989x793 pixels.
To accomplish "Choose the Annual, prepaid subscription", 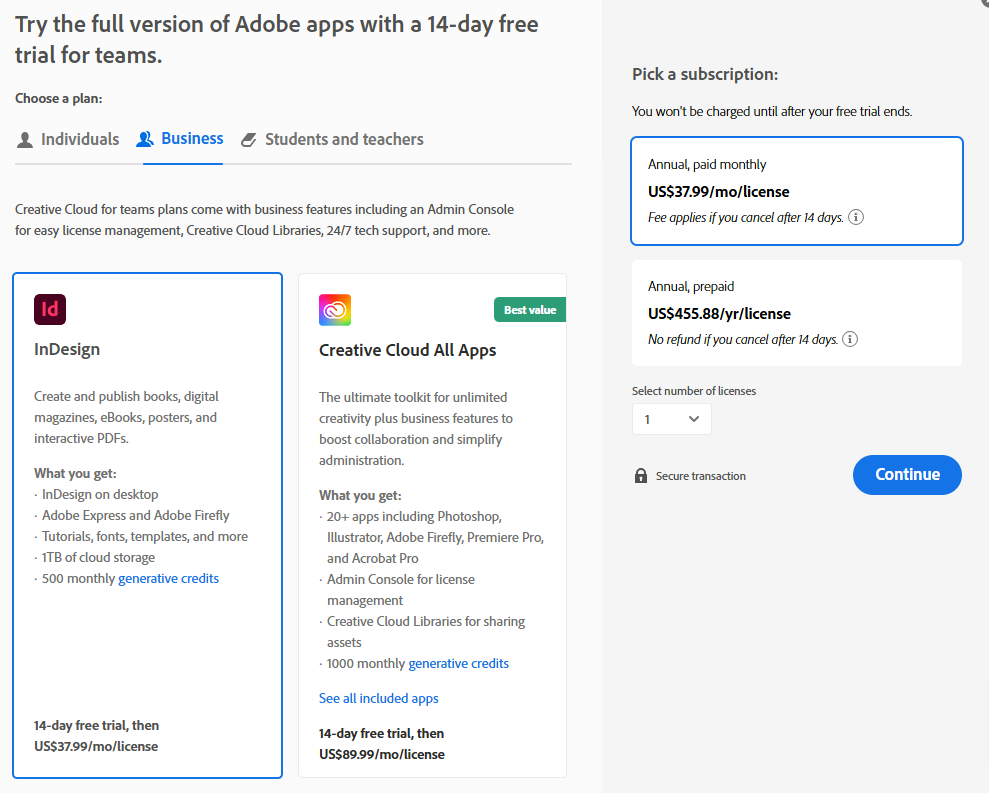I will tap(797, 313).
